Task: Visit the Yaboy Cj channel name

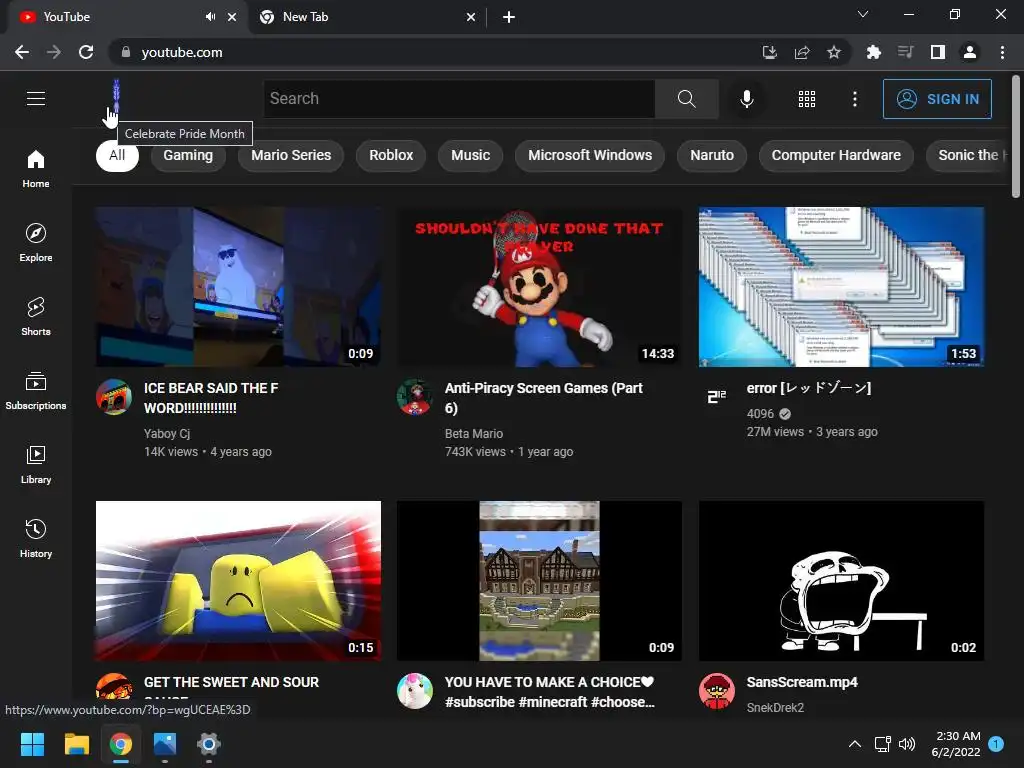Action: pyautogui.click(x=167, y=434)
